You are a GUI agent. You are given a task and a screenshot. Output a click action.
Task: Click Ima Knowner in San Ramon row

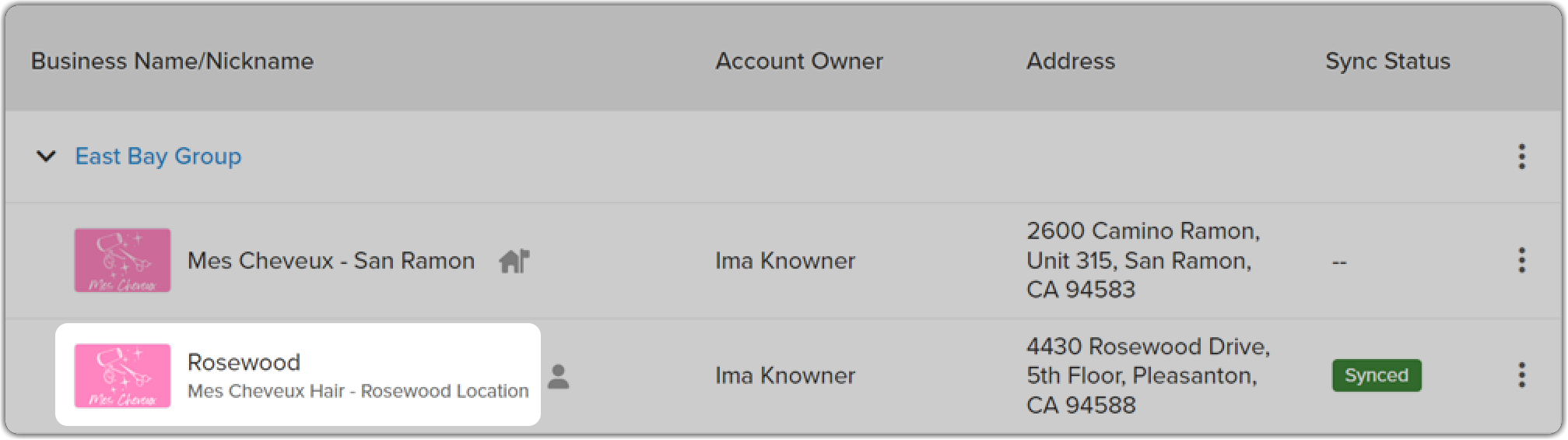click(784, 261)
